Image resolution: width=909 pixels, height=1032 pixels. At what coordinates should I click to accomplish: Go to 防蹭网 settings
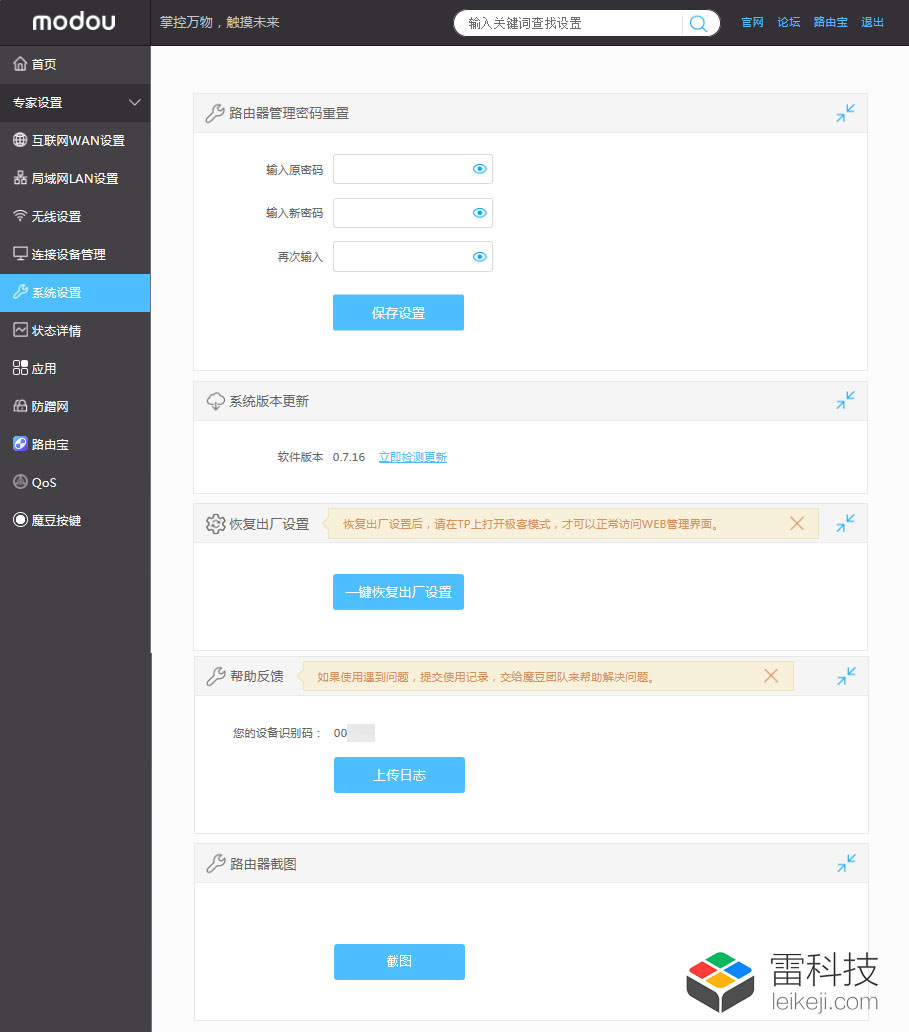coord(49,406)
